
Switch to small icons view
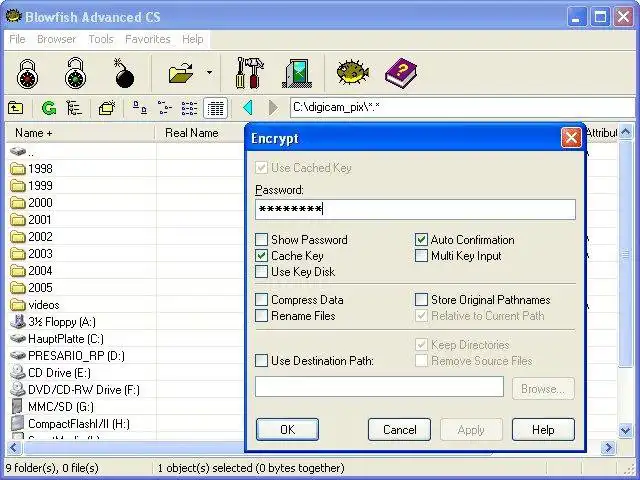pos(165,108)
